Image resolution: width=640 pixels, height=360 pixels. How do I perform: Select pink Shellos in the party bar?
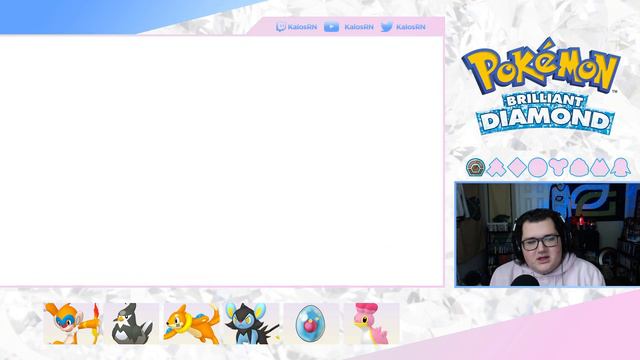(x=371, y=323)
